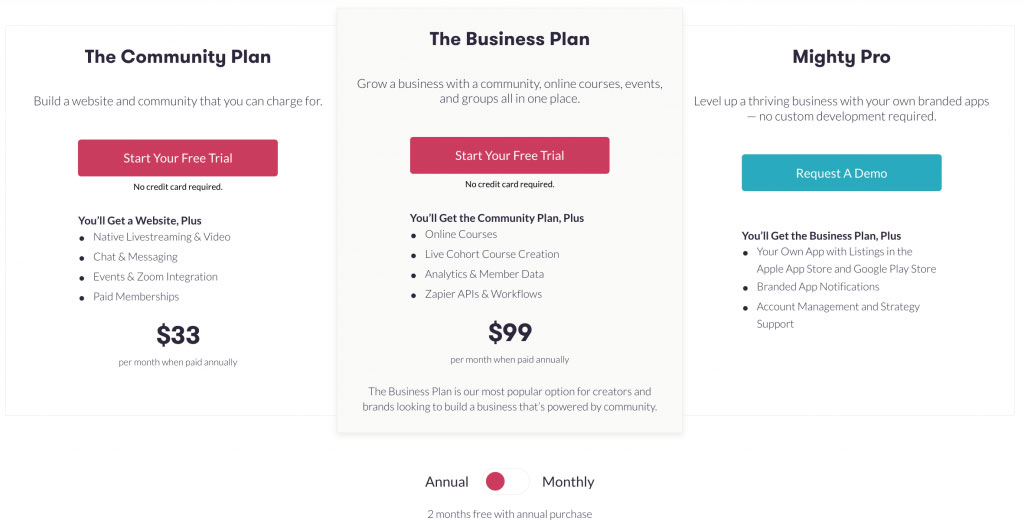Image resolution: width=1024 pixels, height=527 pixels.
Task: Click the $99 price of Business Plan
Action: (509, 332)
